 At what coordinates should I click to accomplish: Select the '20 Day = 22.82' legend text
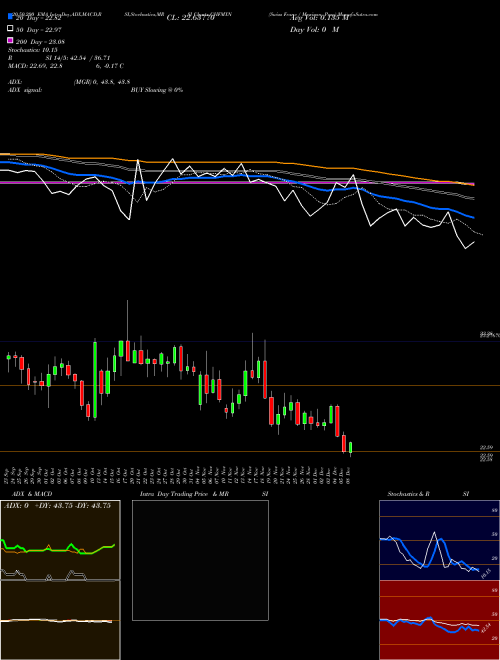coord(40,18)
